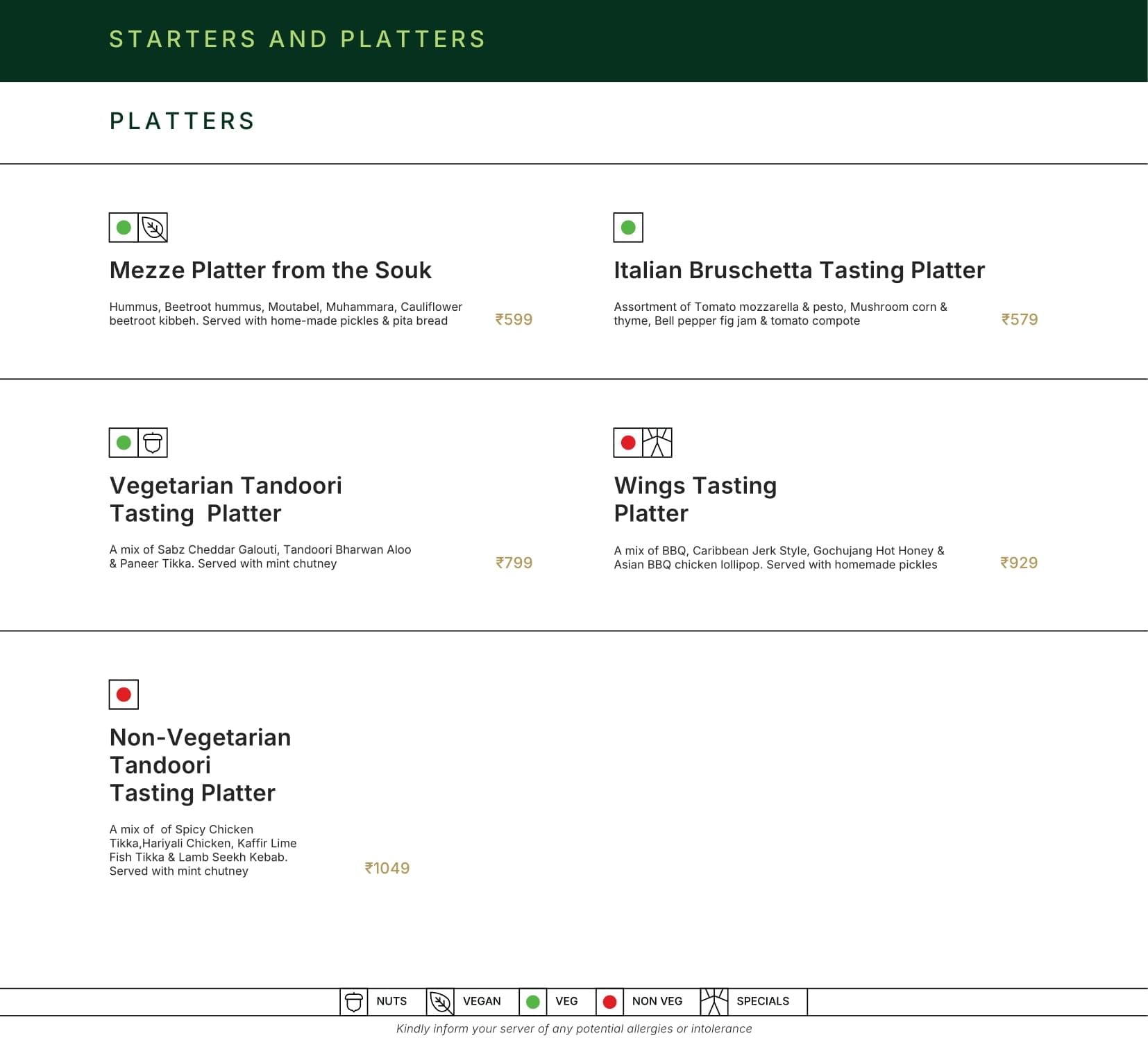This screenshot has width=1148, height=1049.
Task: Click the specials icon above Wings Tasting Platter
Action: point(657,443)
